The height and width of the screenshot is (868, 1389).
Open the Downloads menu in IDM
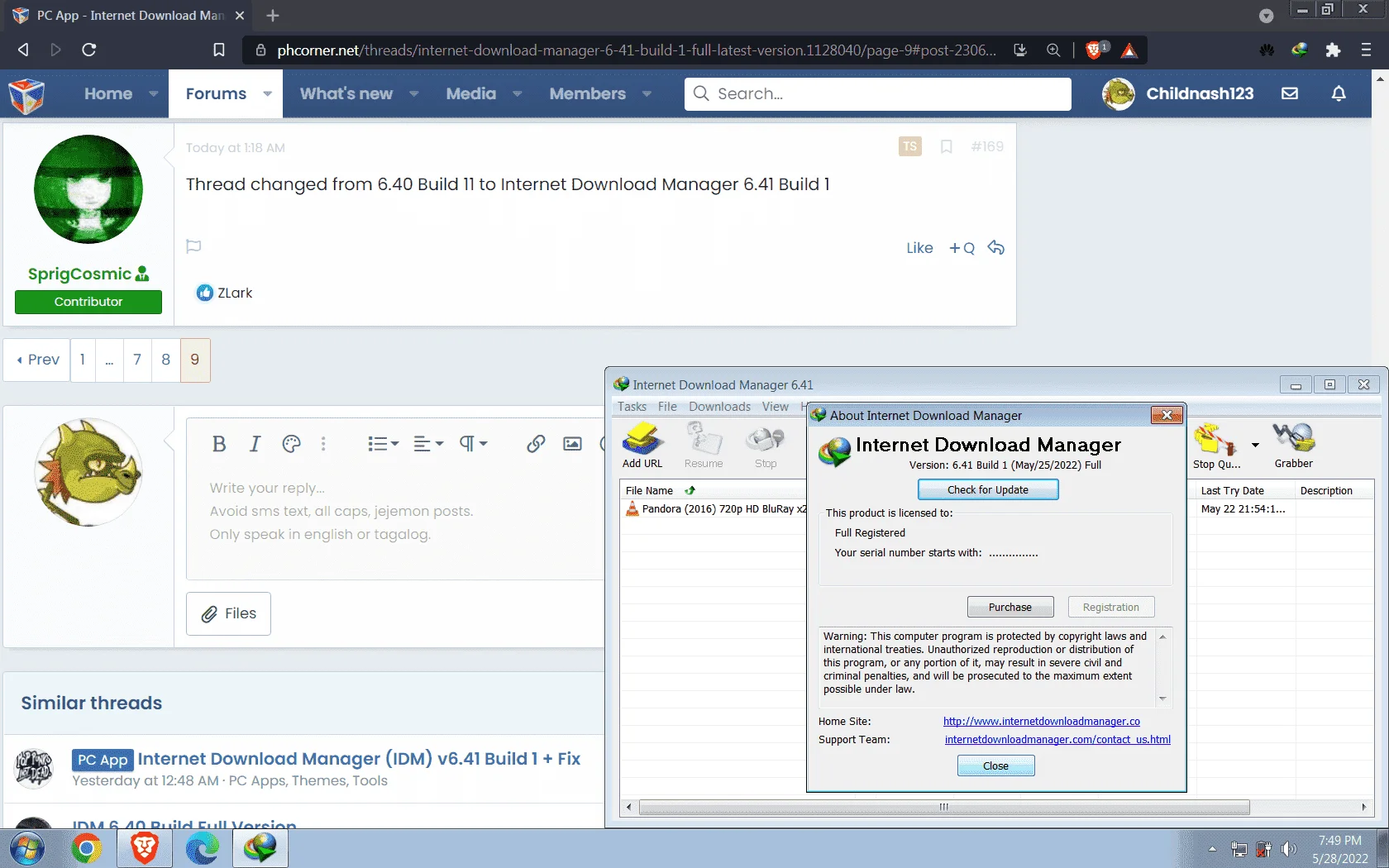coord(719,407)
